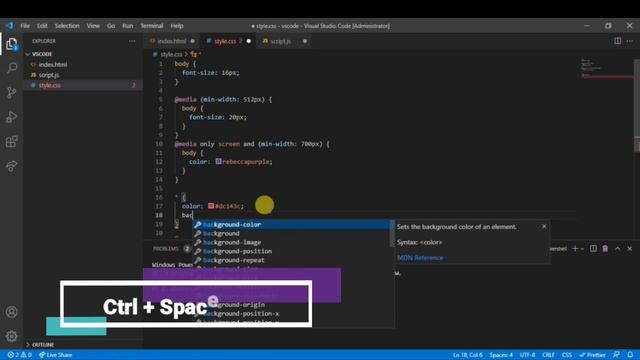The width and height of the screenshot is (640, 360).
Task: Open the Manage gear icon
Action: pos(12,336)
